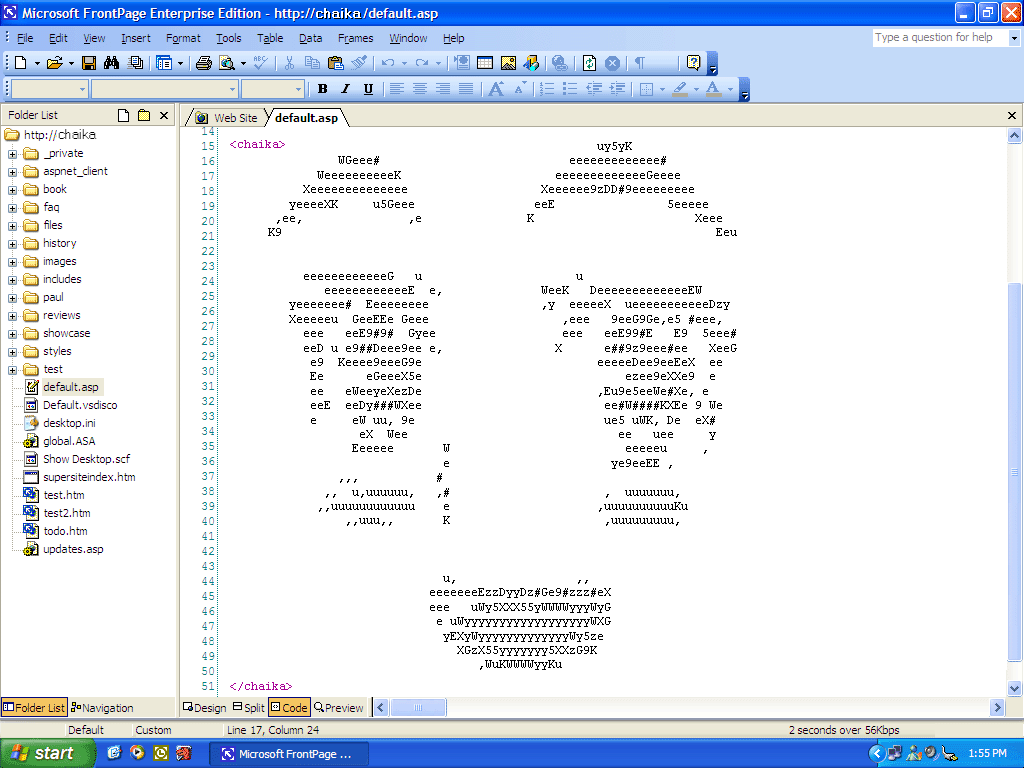
Task: Insert picture from file icon
Action: tap(508, 63)
